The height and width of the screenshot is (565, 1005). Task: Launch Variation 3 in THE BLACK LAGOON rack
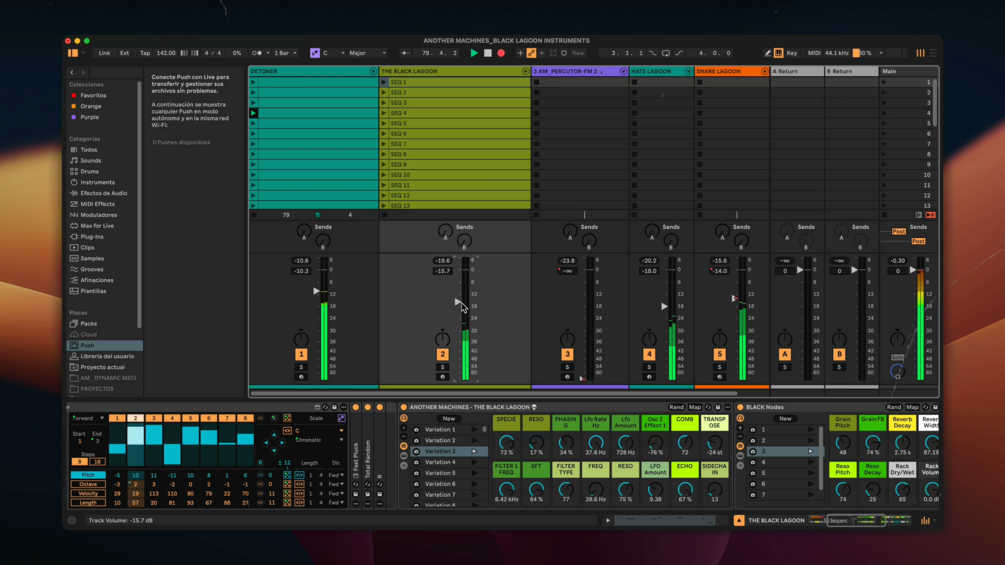pos(475,451)
